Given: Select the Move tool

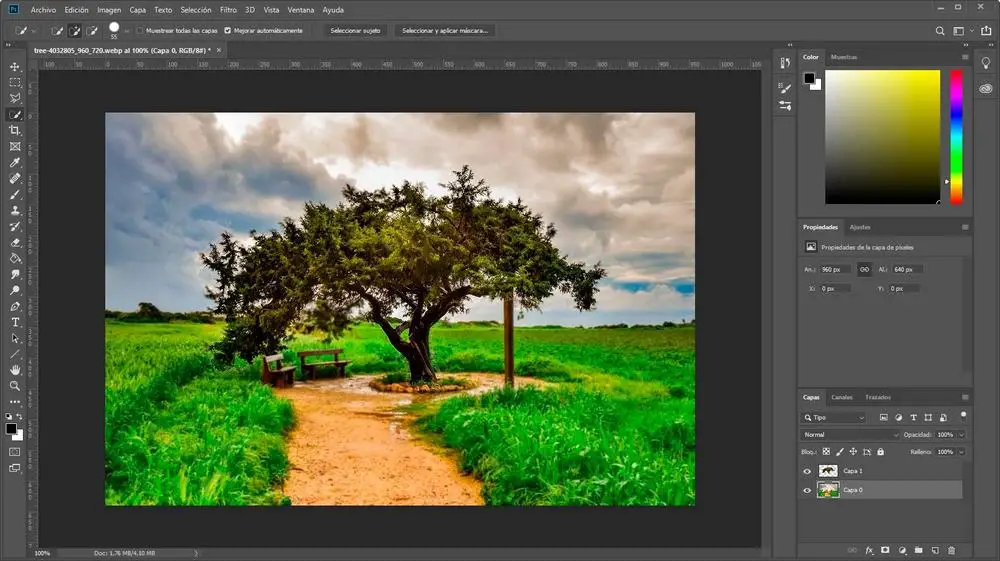Looking at the screenshot, I should [15, 67].
